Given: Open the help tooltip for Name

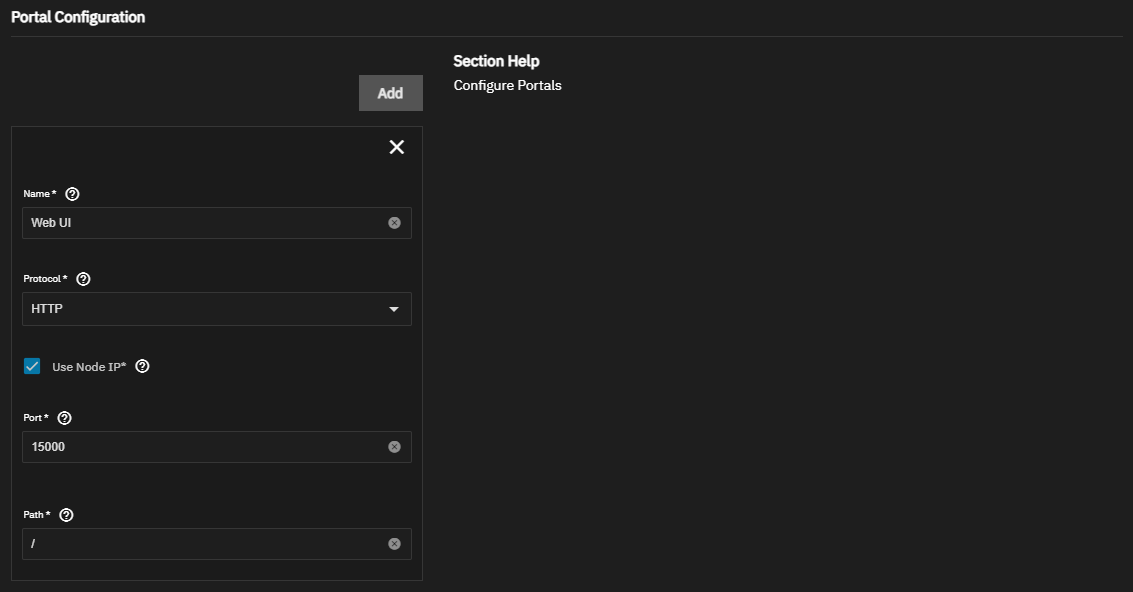Looking at the screenshot, I should 72,194.
